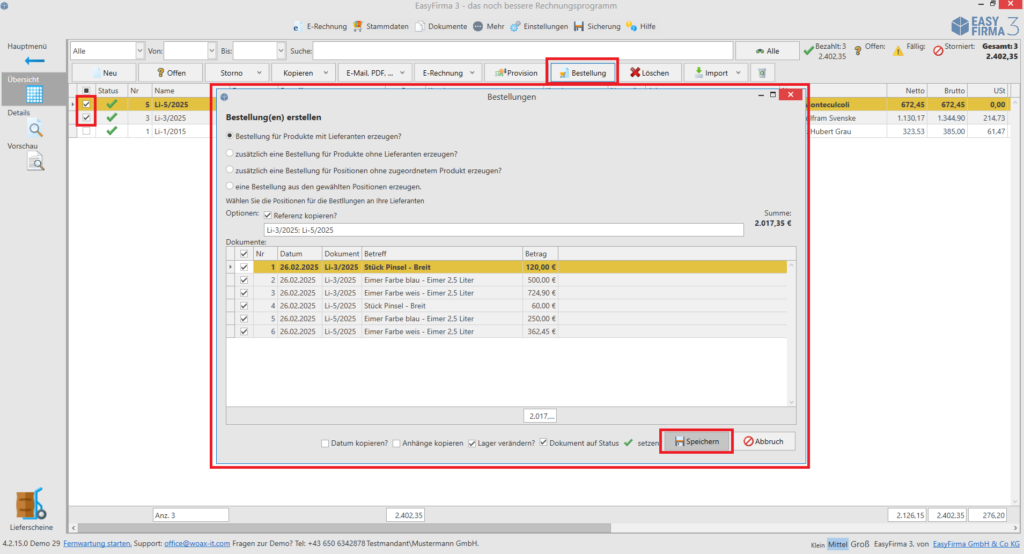Expand the Import dropdown arrow
Screen dimensions: 1024x554
point(739,73)
